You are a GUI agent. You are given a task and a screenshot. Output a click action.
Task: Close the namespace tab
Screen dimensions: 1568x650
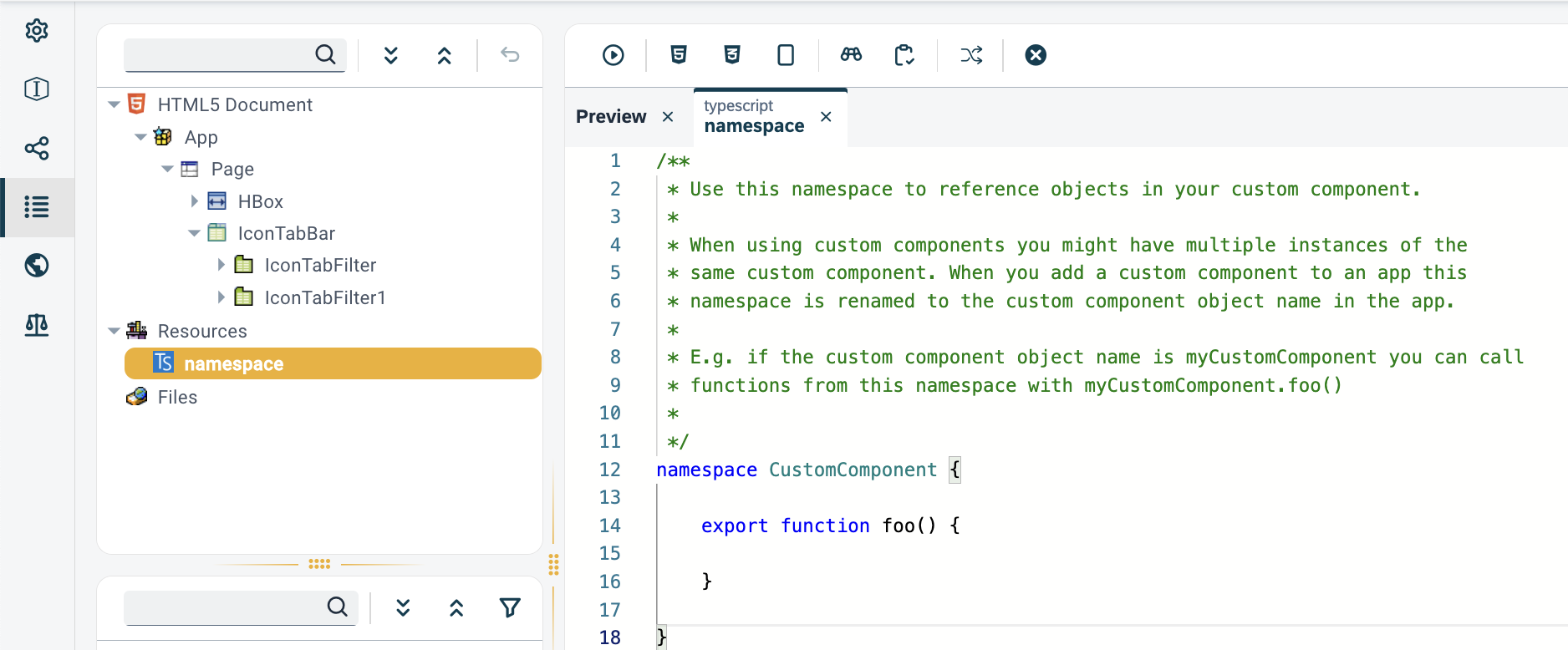pyautogui.click(x=826, y=117)
